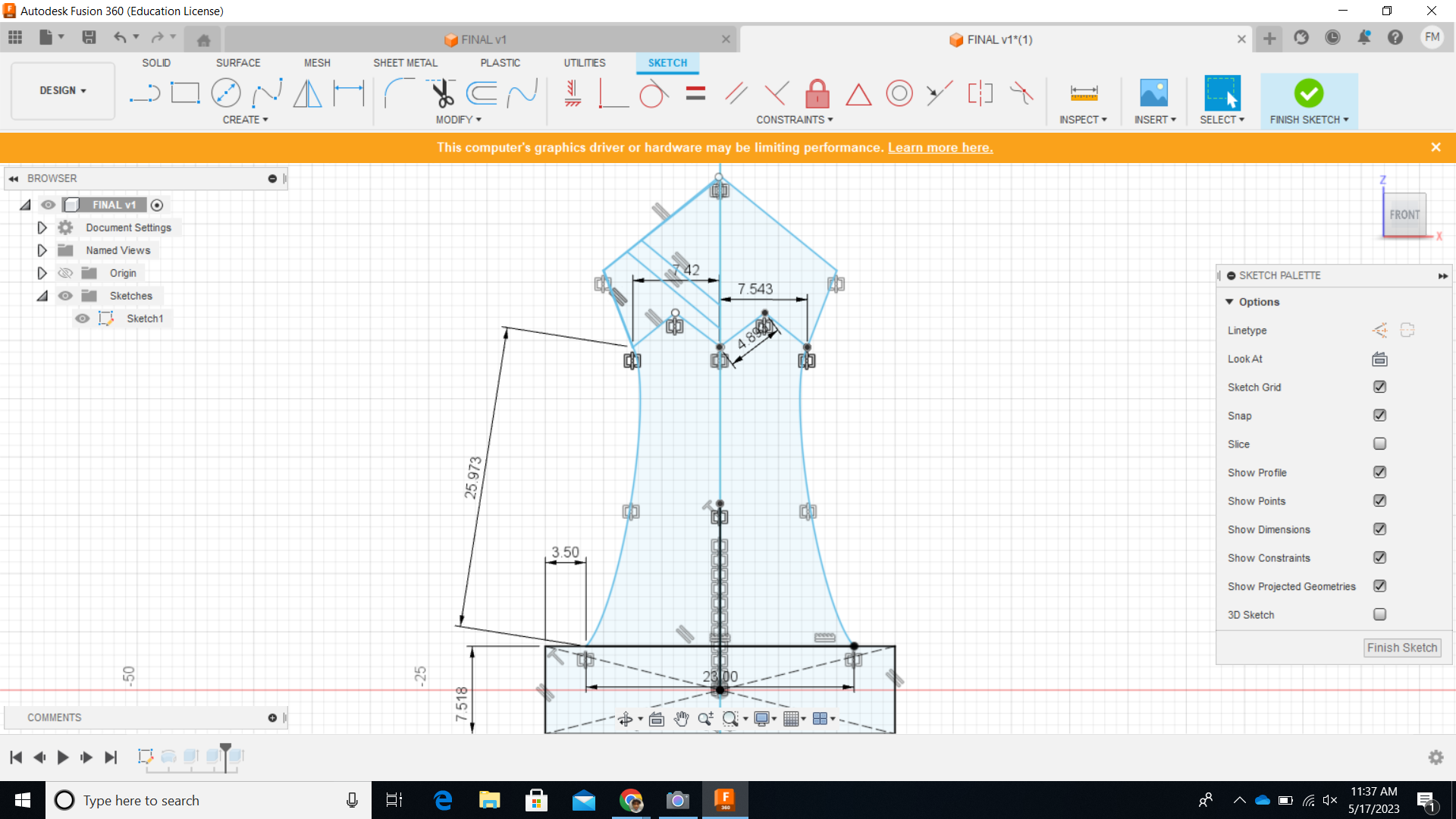Collapse the Options section in Sketch Palette

click(1230, 301)
